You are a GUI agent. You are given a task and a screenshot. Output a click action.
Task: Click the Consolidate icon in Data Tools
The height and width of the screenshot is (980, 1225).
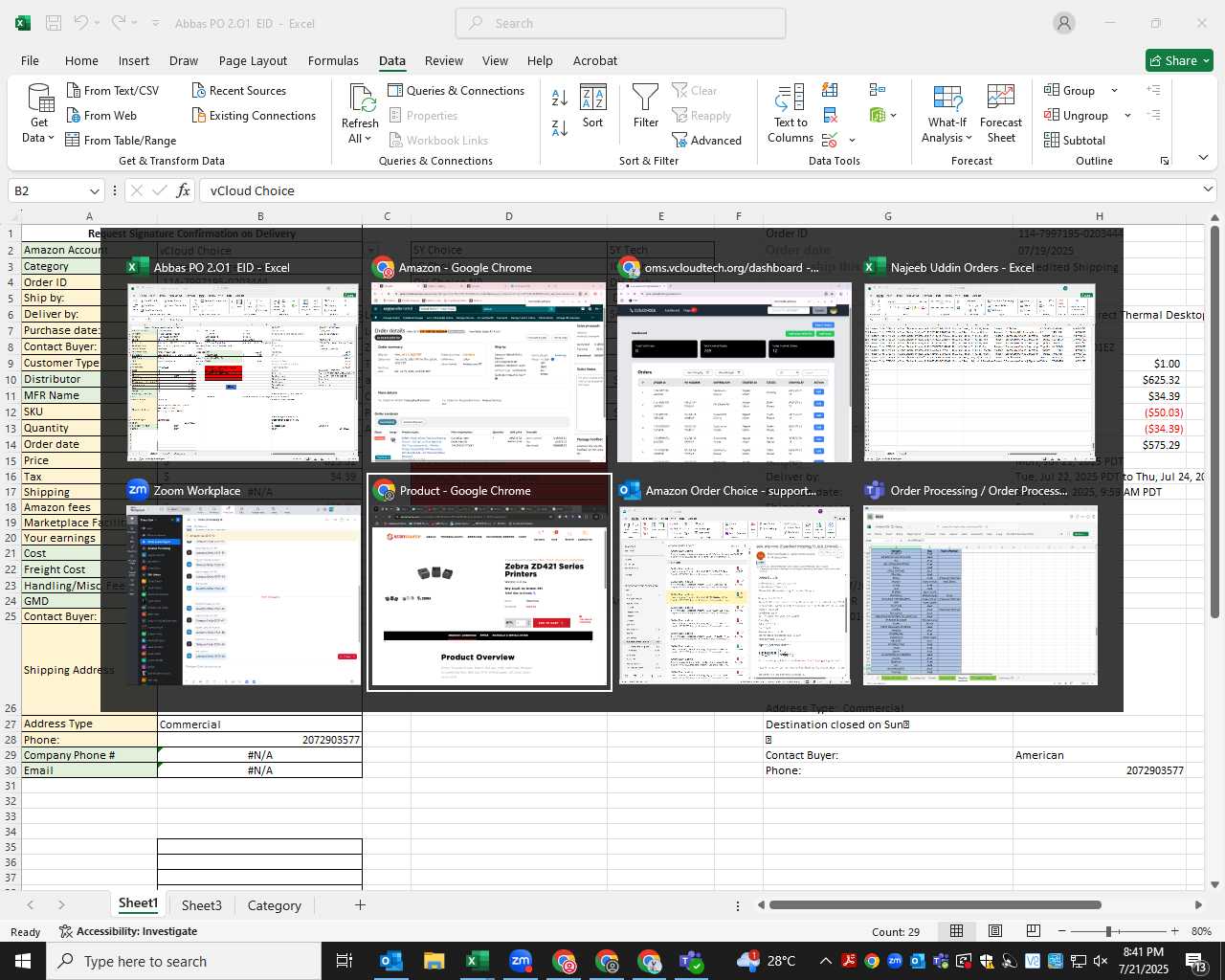(878, 90)
